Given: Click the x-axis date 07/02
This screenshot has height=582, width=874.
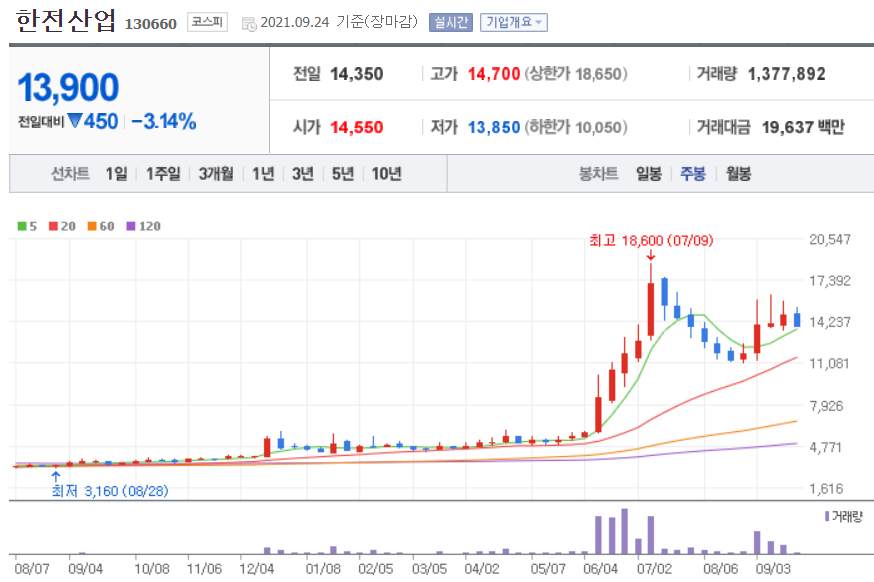Looking at the screenshot, I should 654,569.
